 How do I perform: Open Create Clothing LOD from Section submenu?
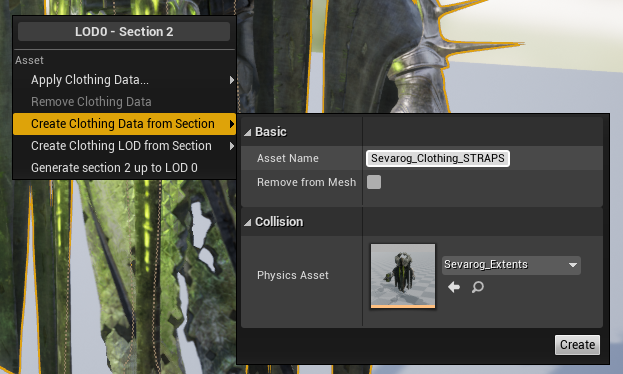pyautogui.click(x=124, y=146)
